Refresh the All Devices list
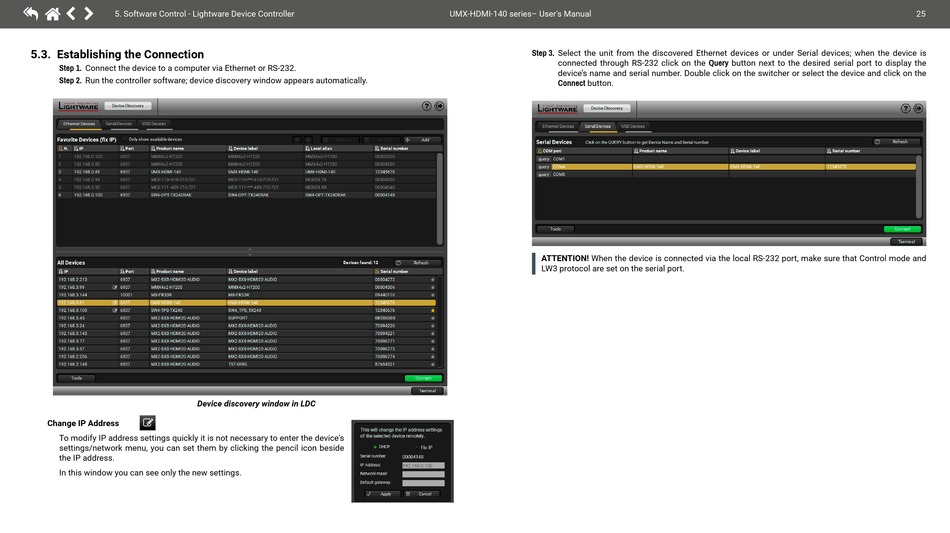Image resolution: width=950 pixels, height=533 pixels. [417, 263]
